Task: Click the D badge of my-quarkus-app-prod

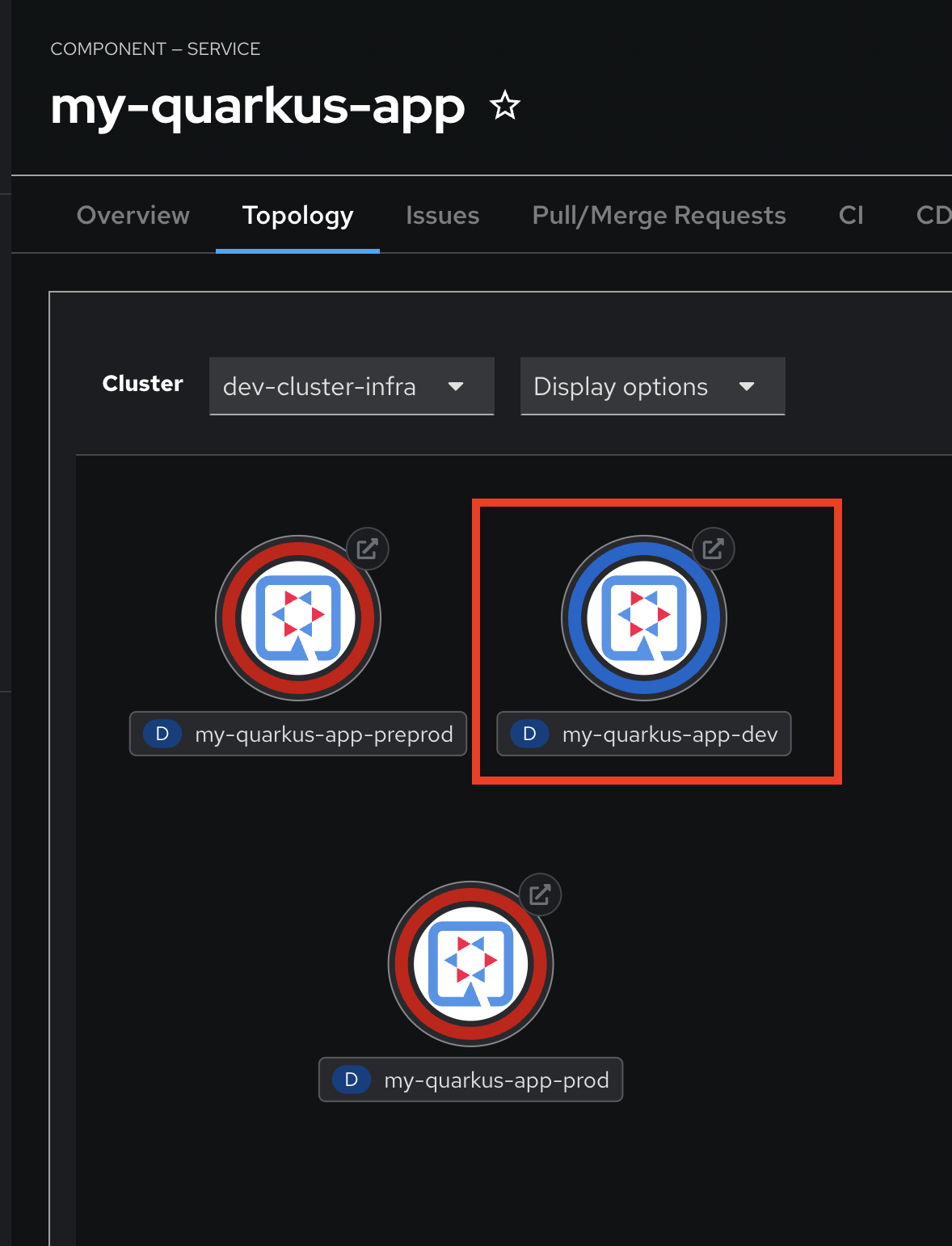Action: pyautogui.click(x=352, y=1080)
